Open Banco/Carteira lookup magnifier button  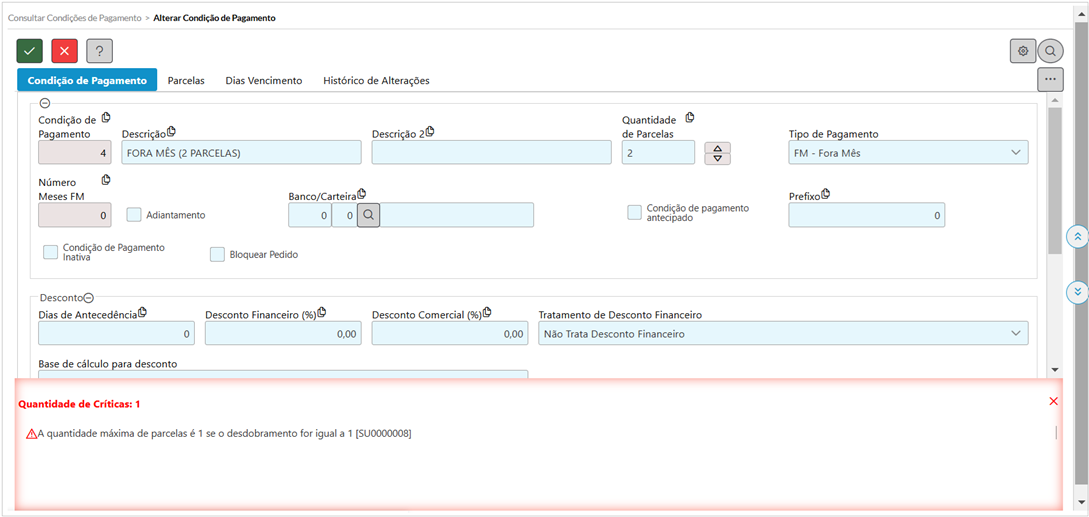(368, 215)
